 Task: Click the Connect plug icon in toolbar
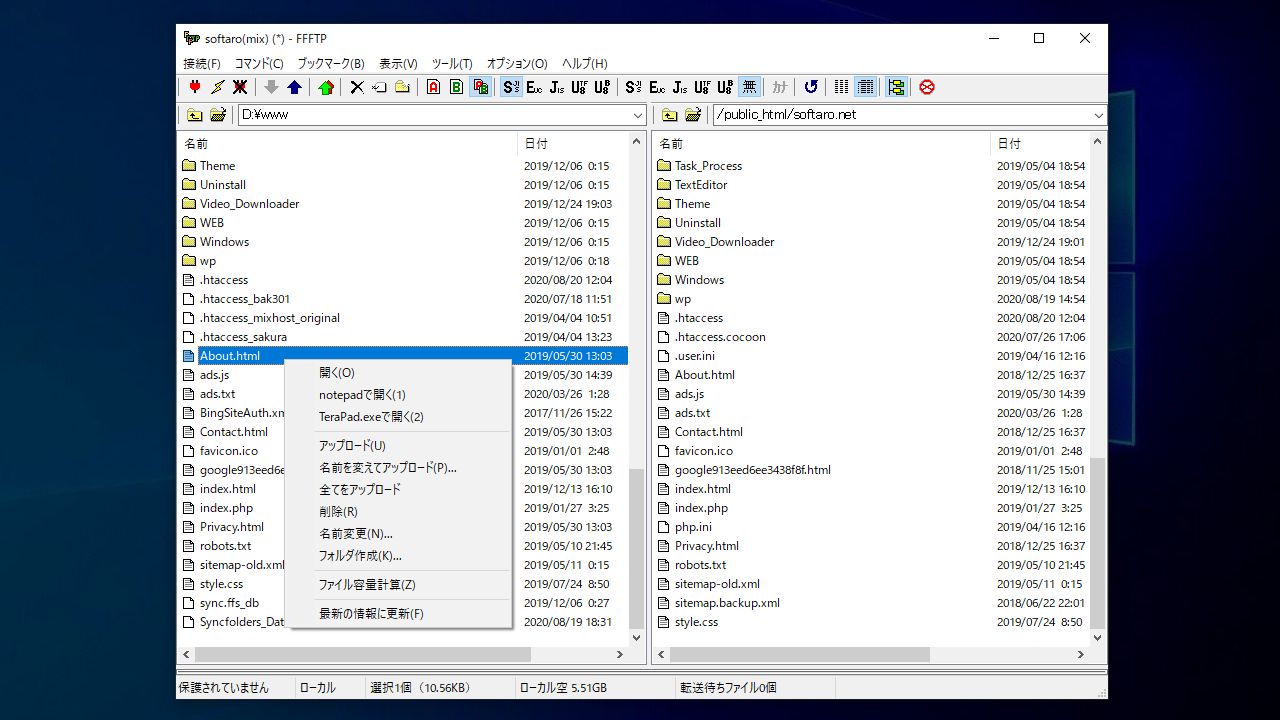click(x=195, y=87)
